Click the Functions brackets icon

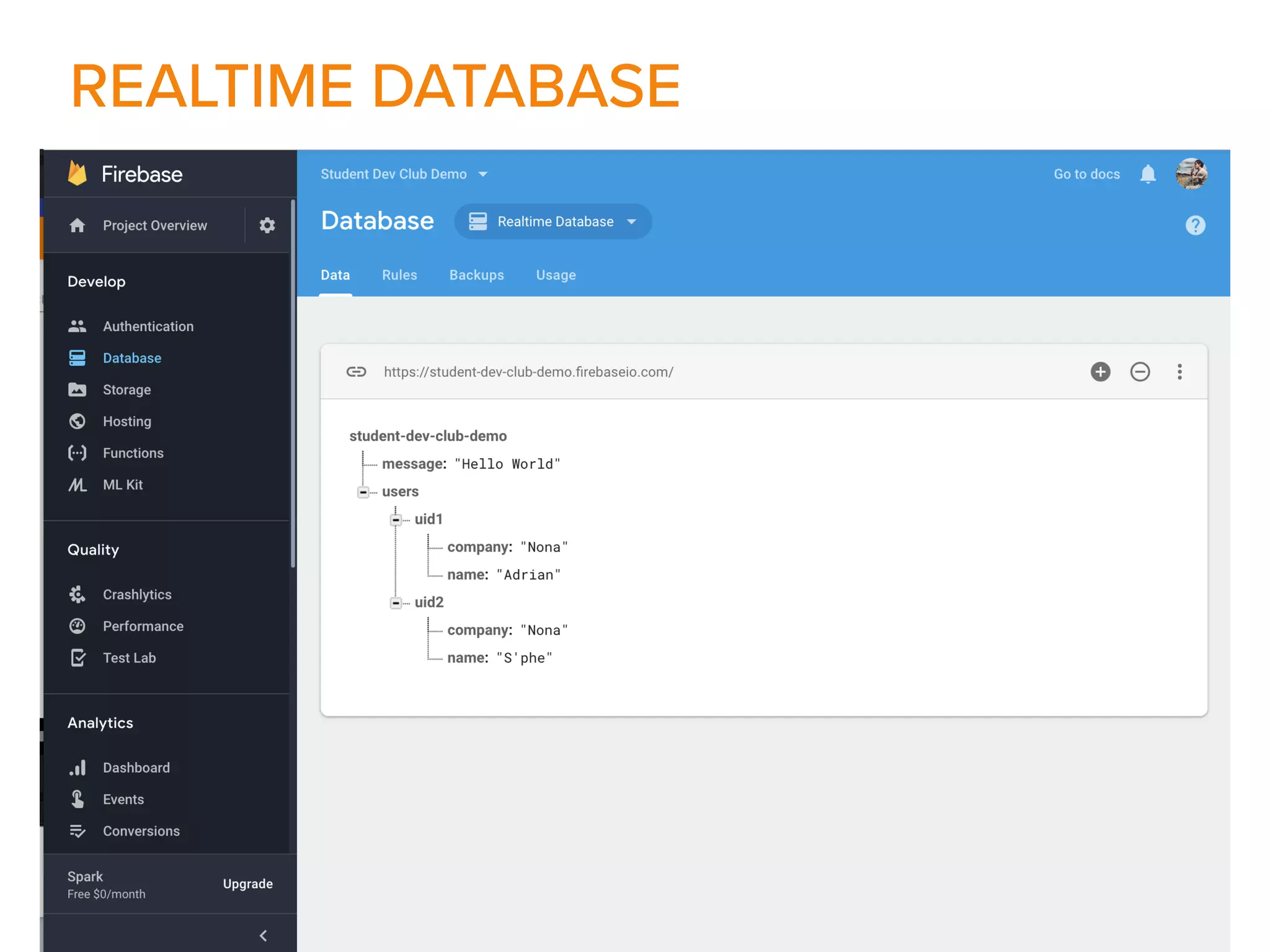pyautogui.click(x=77, y=452)
